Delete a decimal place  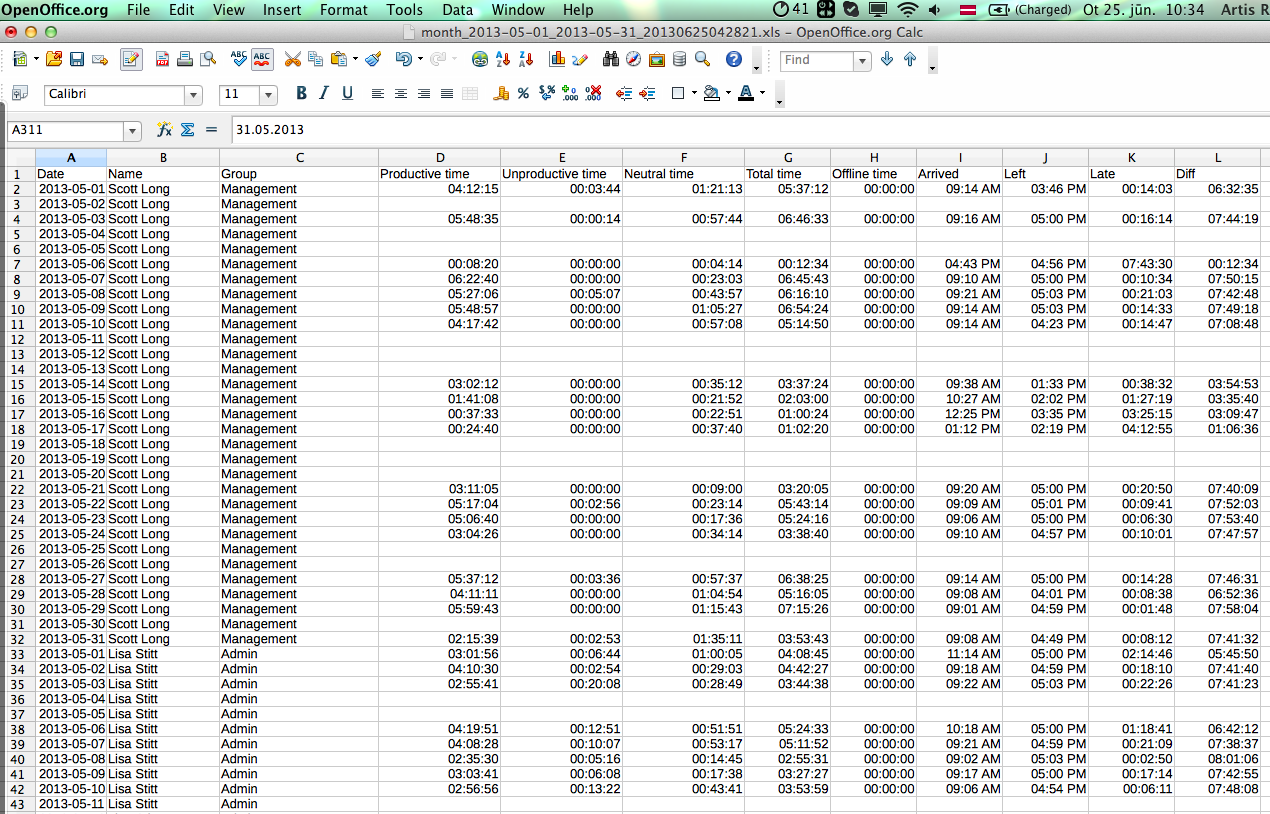click(593, 94)
